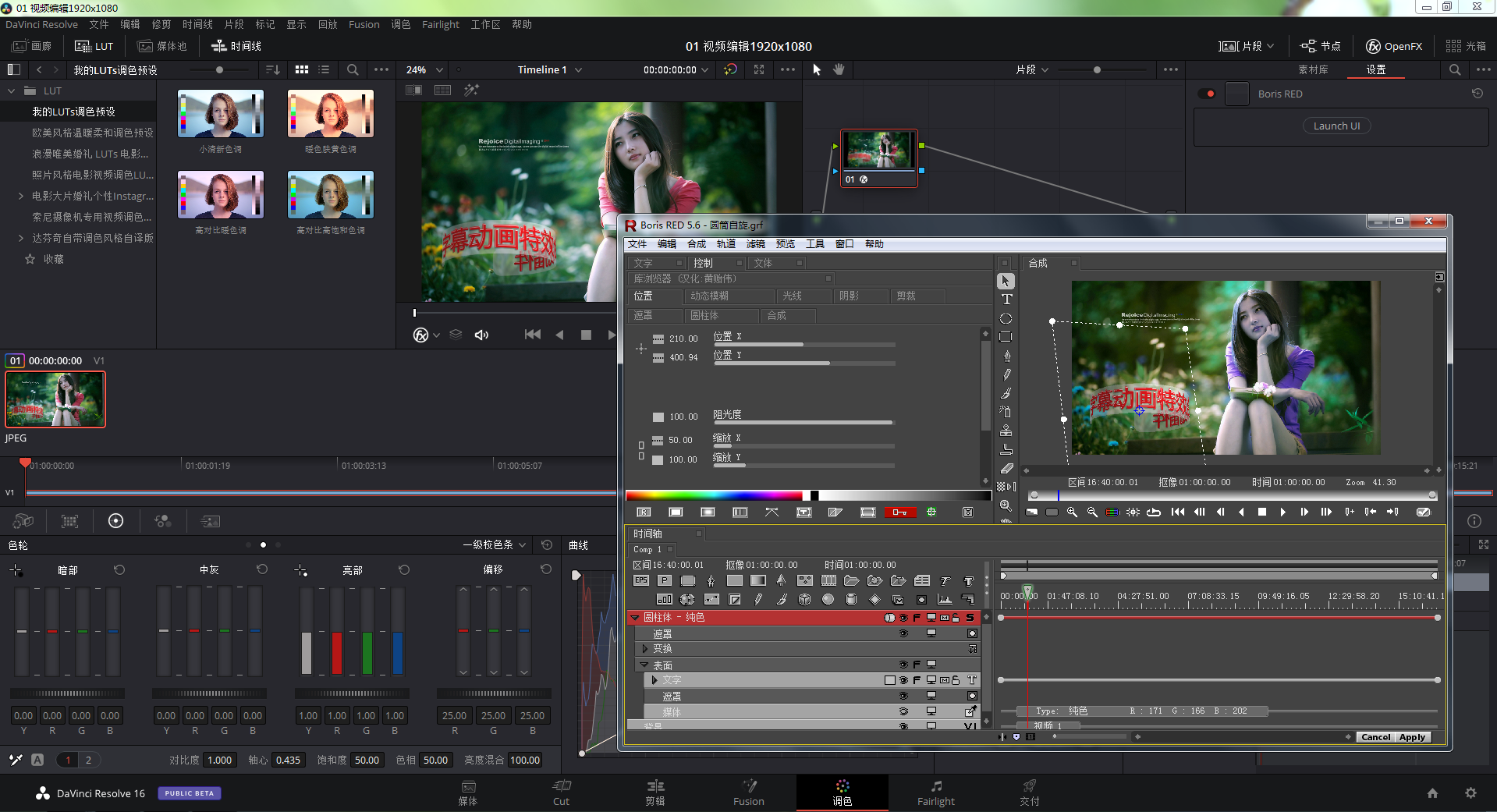1497x812 pixels.
Task: Collapse the 圆柱体 - 纯色 track
Action: pyautogui.click(x=635, y=618)
